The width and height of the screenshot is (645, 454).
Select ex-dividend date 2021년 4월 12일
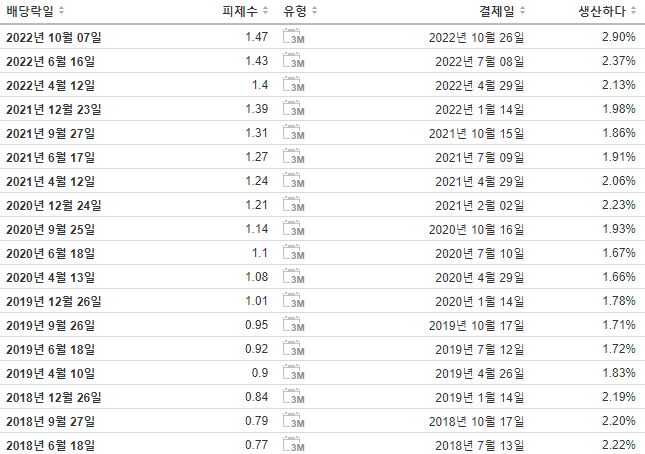tap(51, 181)
